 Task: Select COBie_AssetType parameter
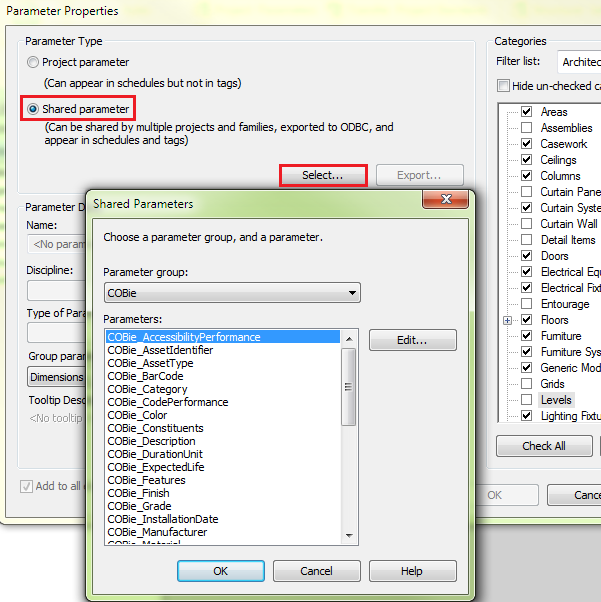(x=223, y=363)
